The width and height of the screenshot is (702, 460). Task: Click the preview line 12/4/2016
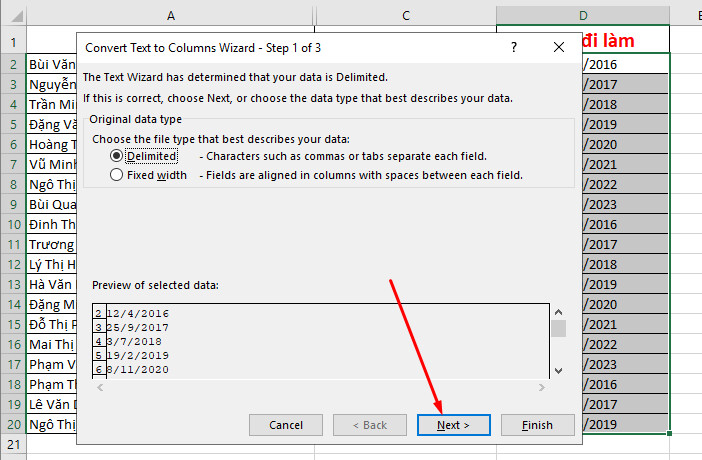138,314
